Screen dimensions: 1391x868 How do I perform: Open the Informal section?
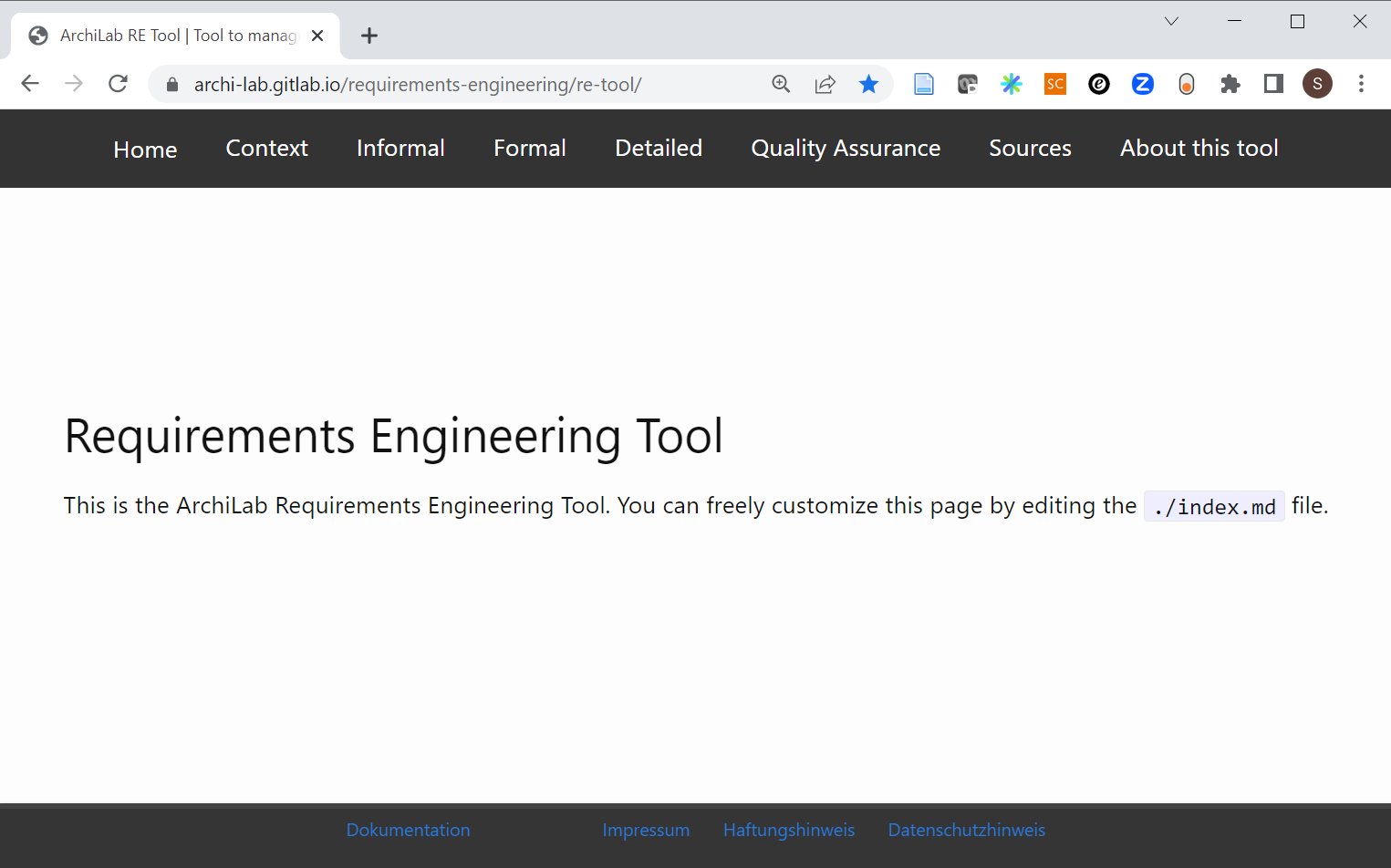(x=400, y=148)
